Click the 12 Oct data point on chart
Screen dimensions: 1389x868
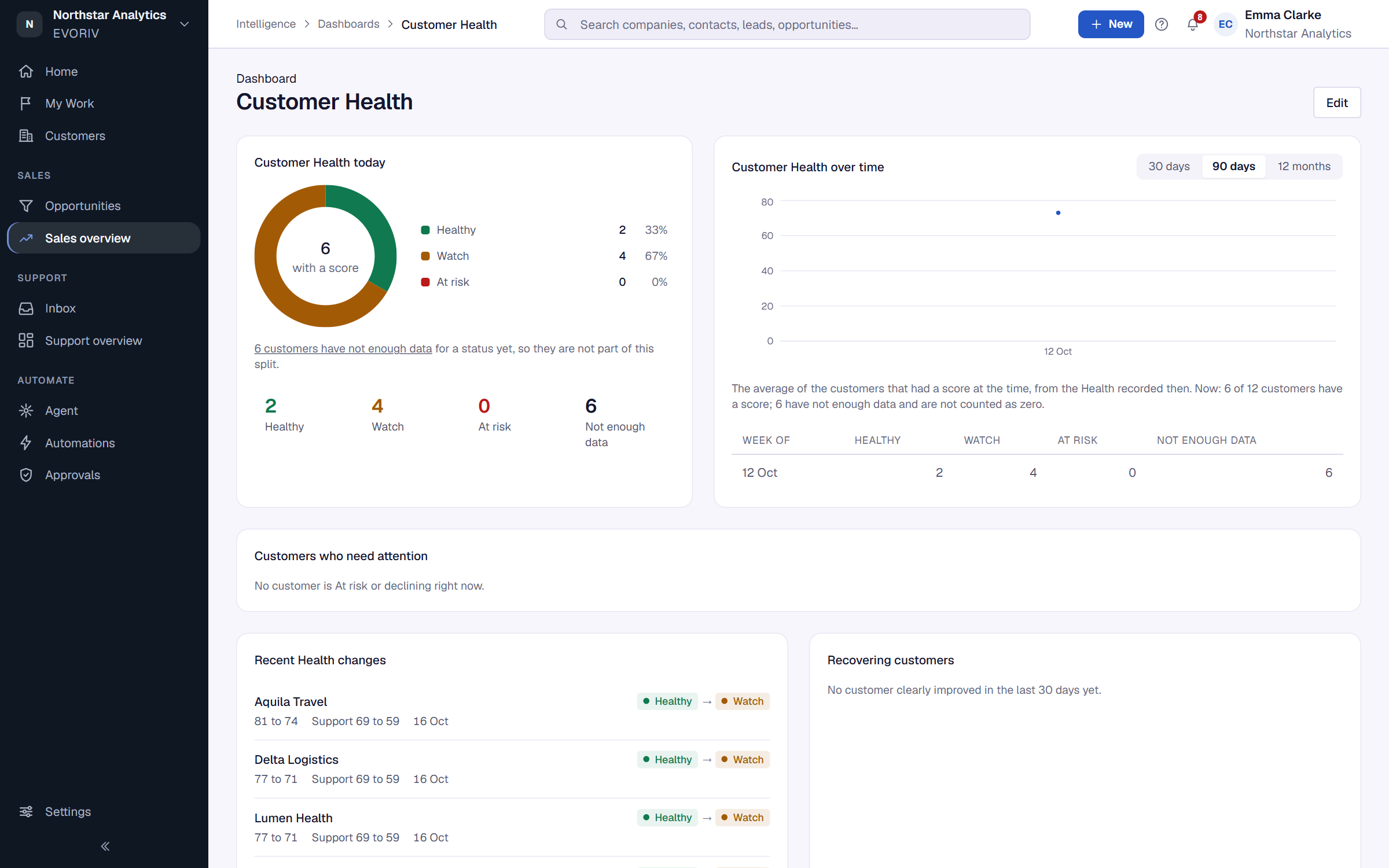click(x=1058, y=213)
